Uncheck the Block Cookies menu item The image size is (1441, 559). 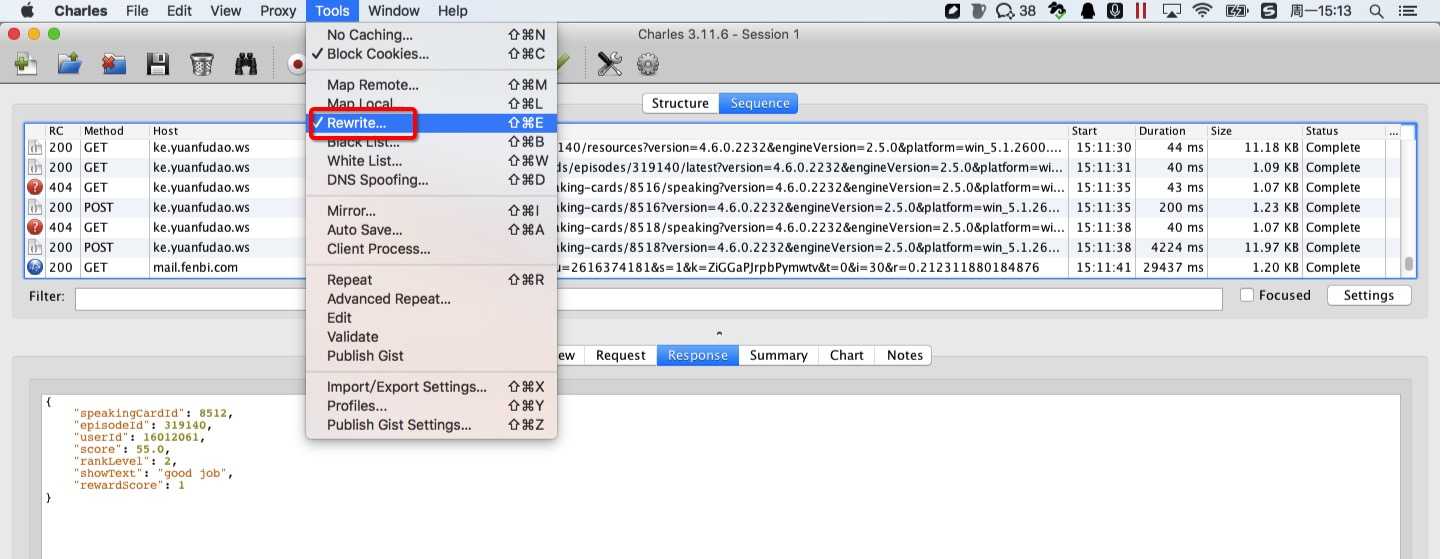431,54
